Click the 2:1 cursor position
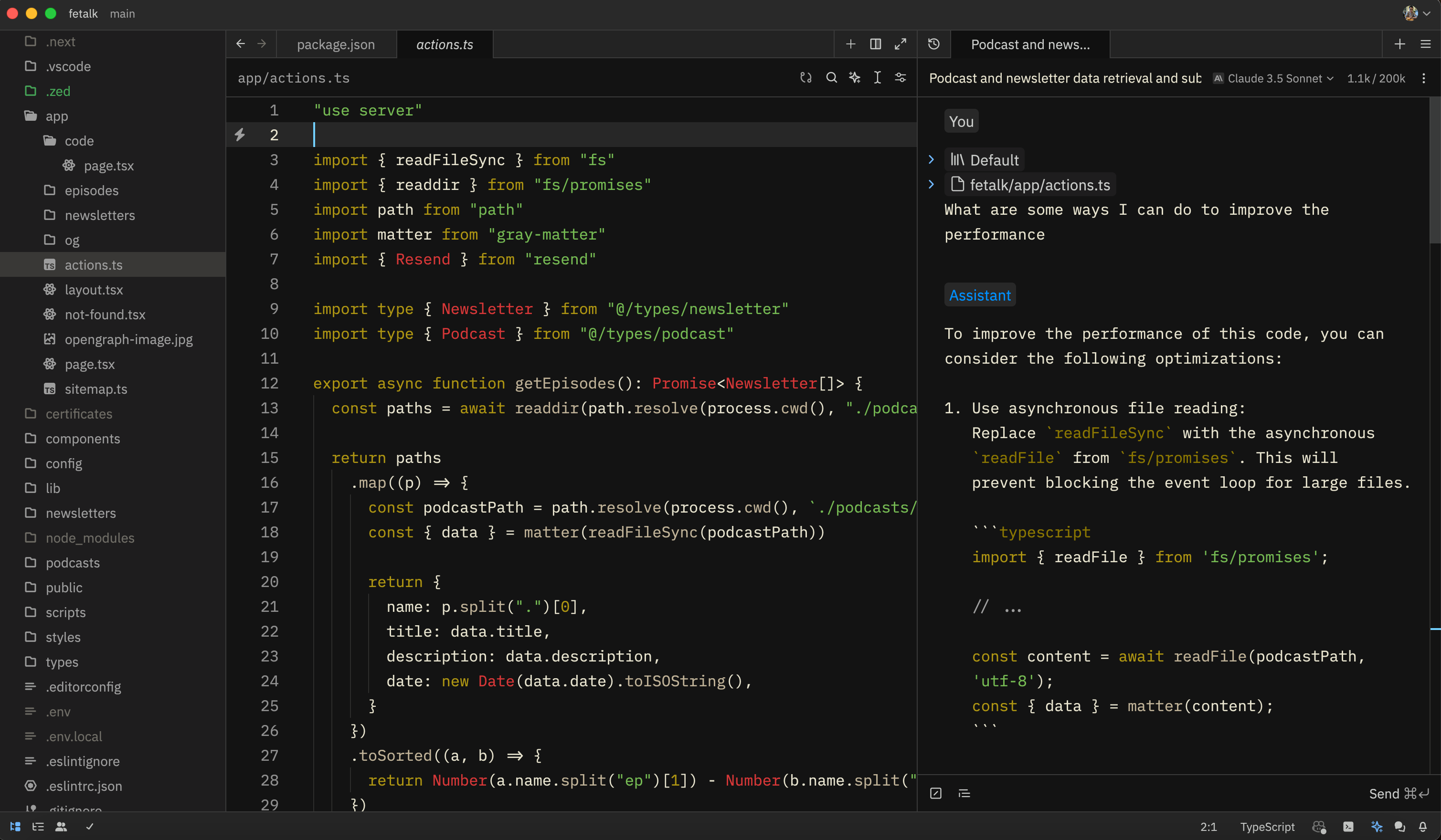1441x840 pixels. (1208, 826)
